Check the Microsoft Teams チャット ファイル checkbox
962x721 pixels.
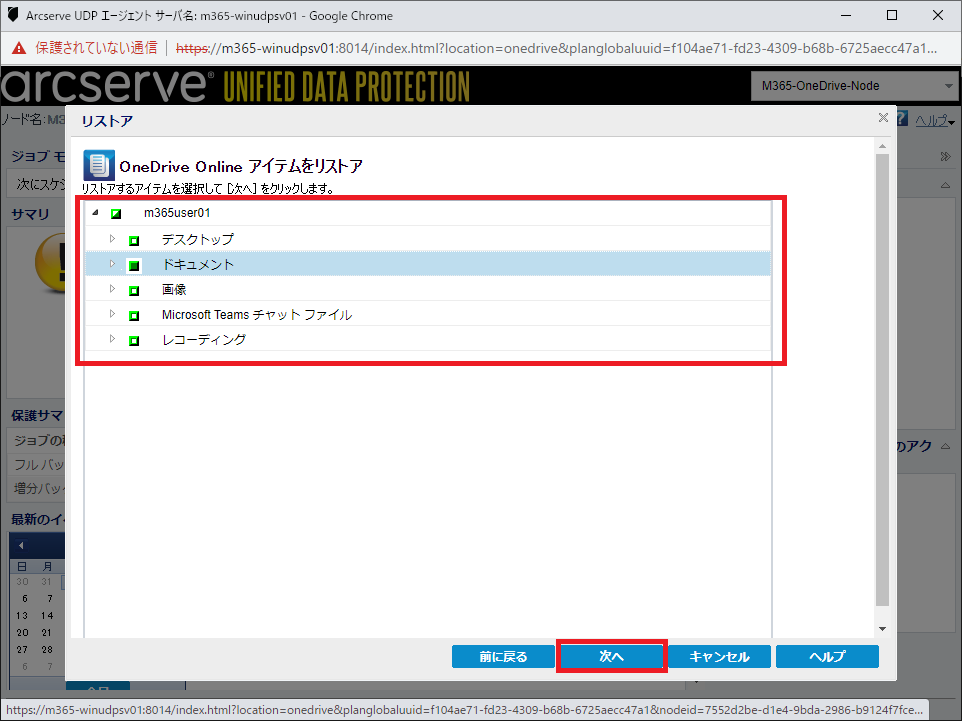click(134, 316)
